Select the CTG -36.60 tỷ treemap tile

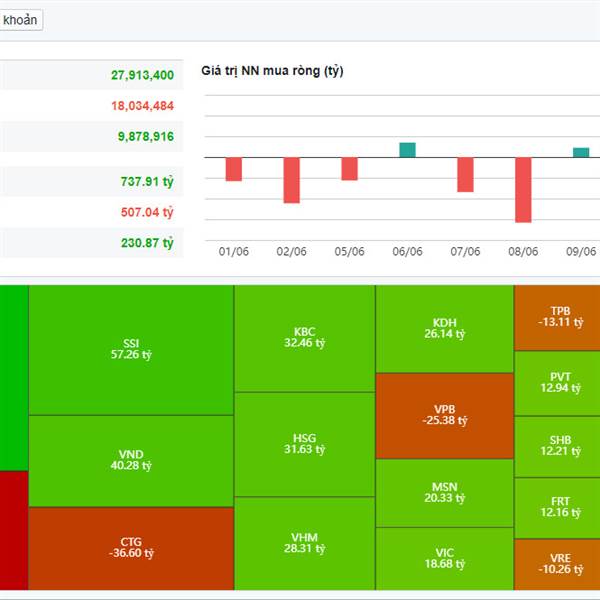(131, 548)
